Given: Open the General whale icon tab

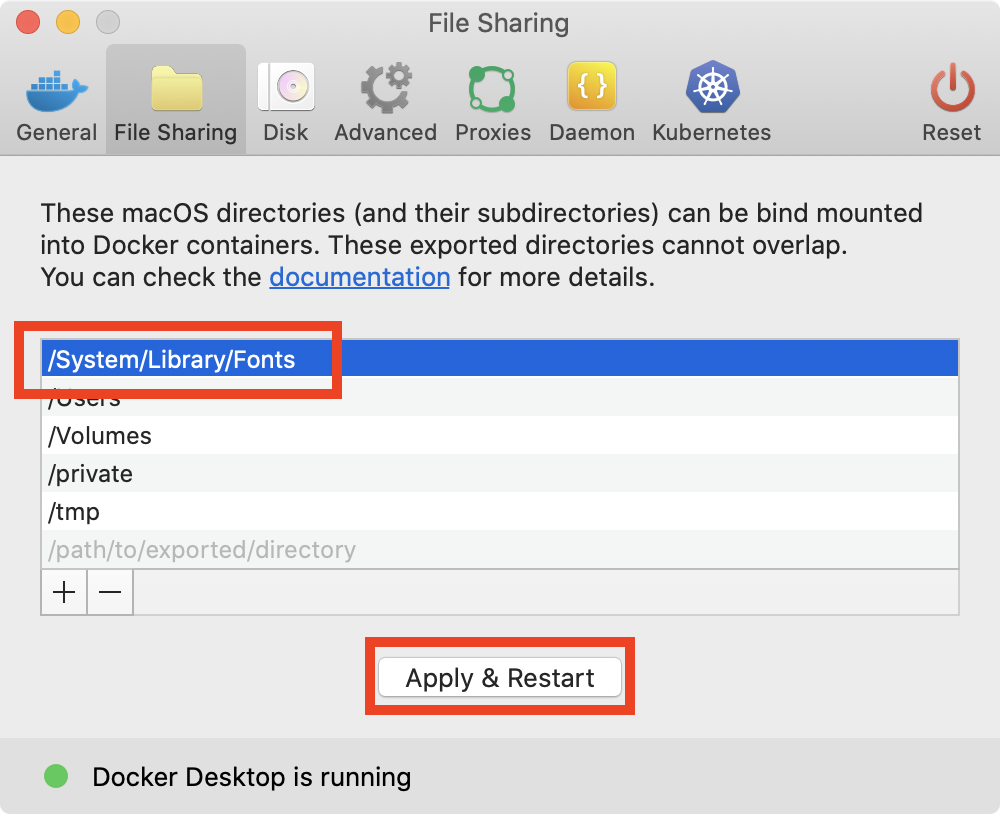Looking at the screenshot, I should [56, 91].
